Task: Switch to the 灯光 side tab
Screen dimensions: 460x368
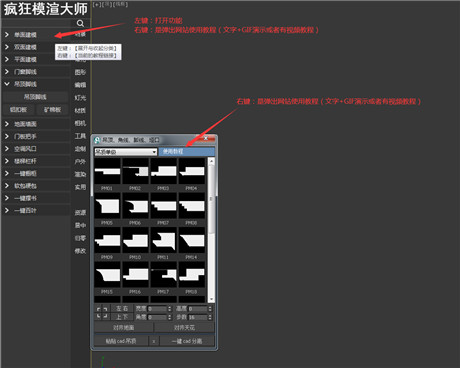Action: coord(80,98)
